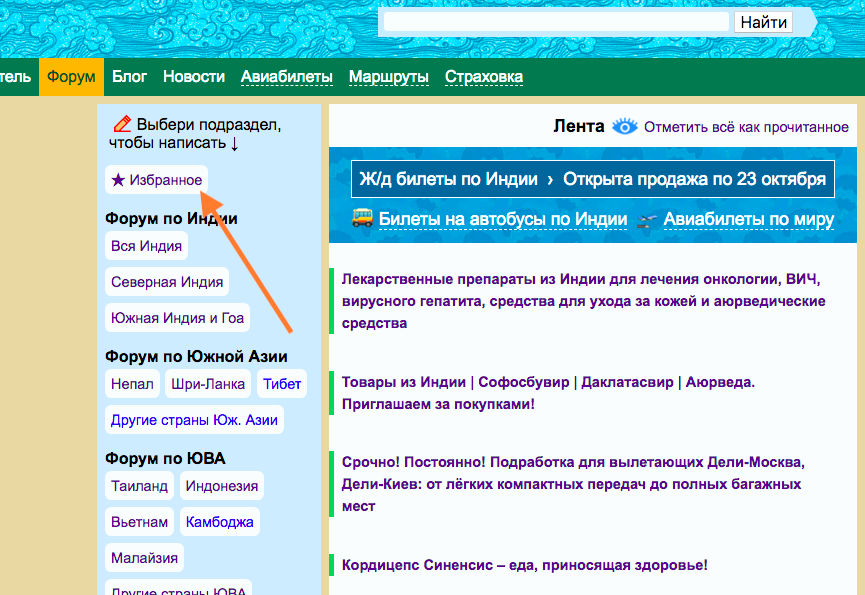
Task: Click the pencil icon next to Выбери подраздел
Action: (x=122, y=125)
